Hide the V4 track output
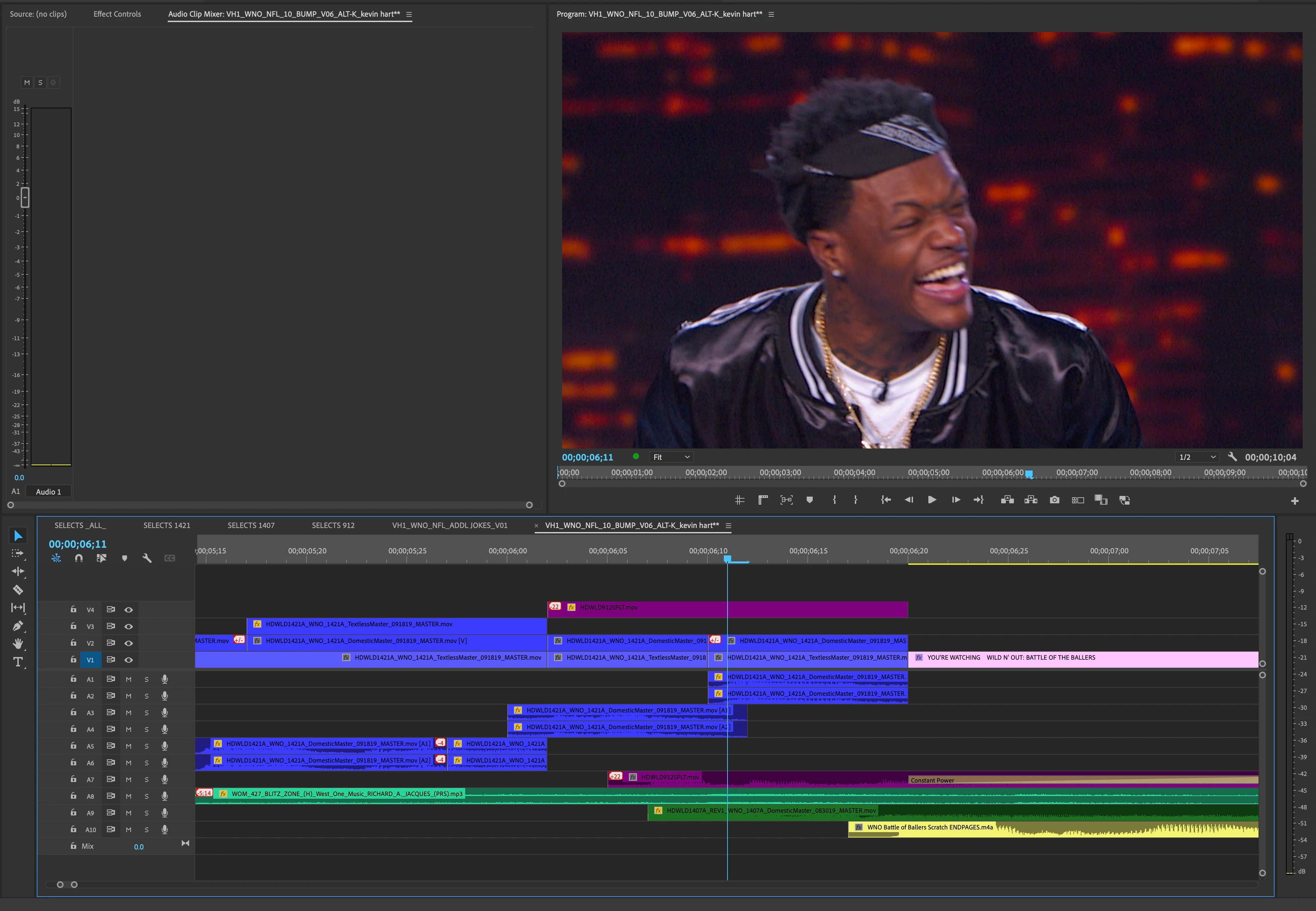Viewport: 1316px width, 911px height. 128,610
